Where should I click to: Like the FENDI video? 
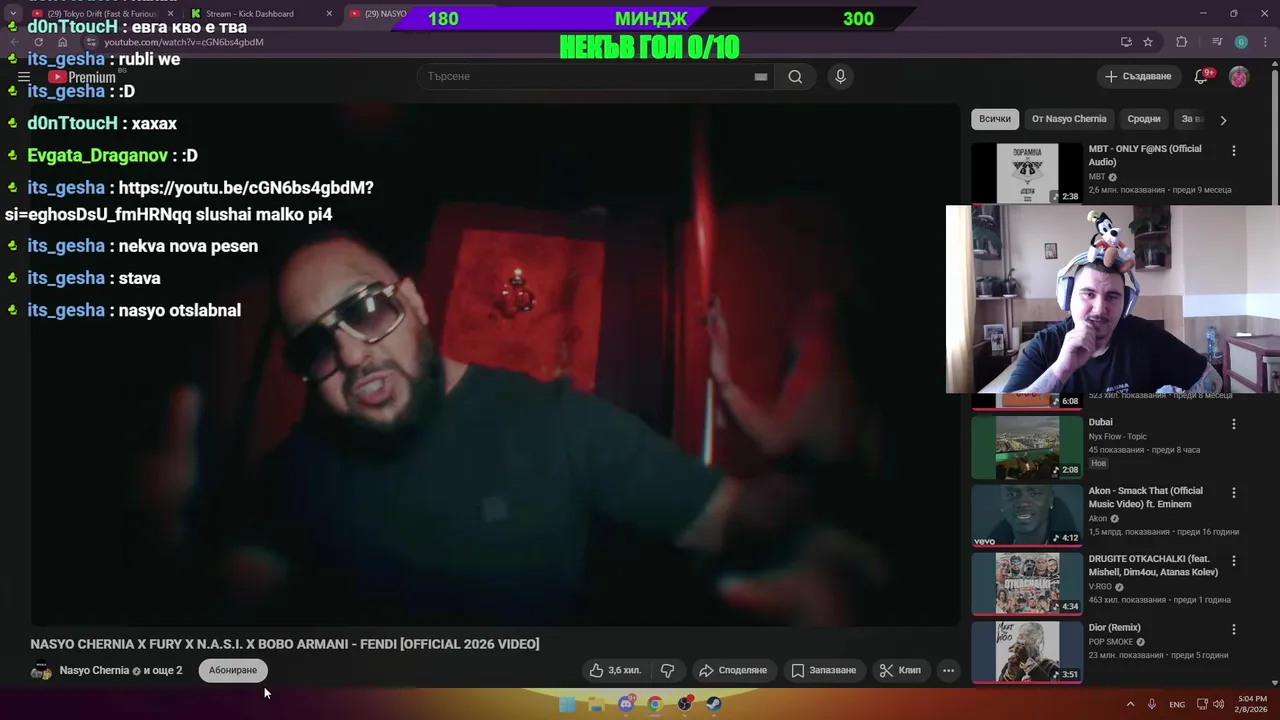[614, 670]
